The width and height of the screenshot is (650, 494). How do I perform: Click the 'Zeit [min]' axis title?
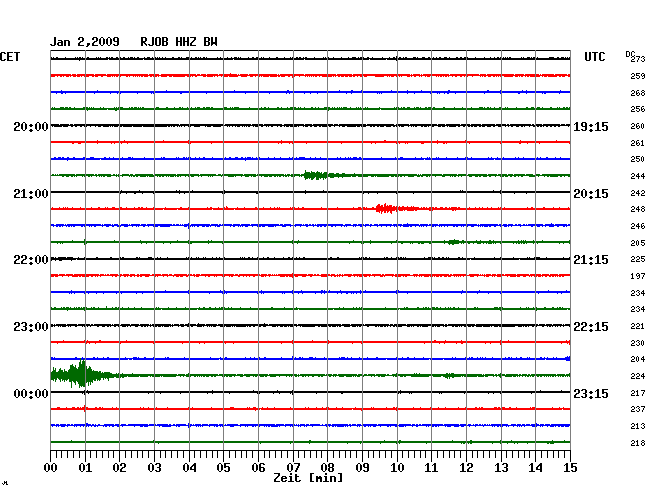(x=308, y=478)
